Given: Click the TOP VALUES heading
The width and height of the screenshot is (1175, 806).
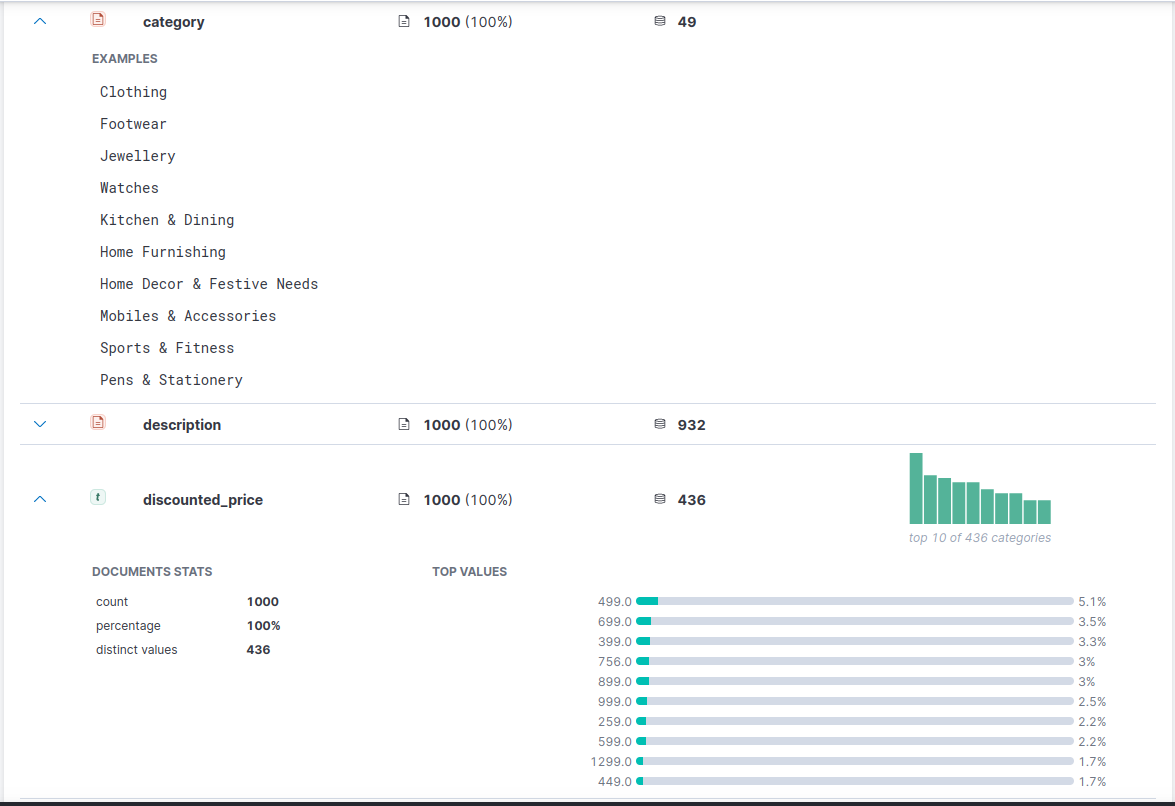Looking at the screenshot, I should (x=470, y=572).
